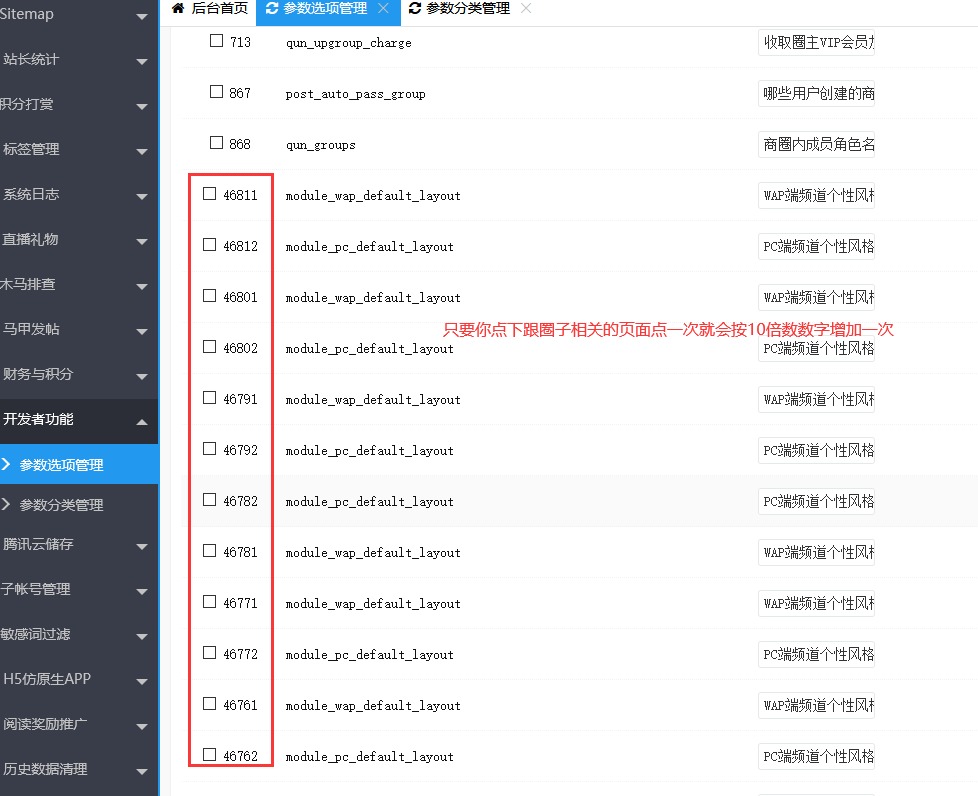Open 敏感词过滤 in the sidebar

coord(36,634)
